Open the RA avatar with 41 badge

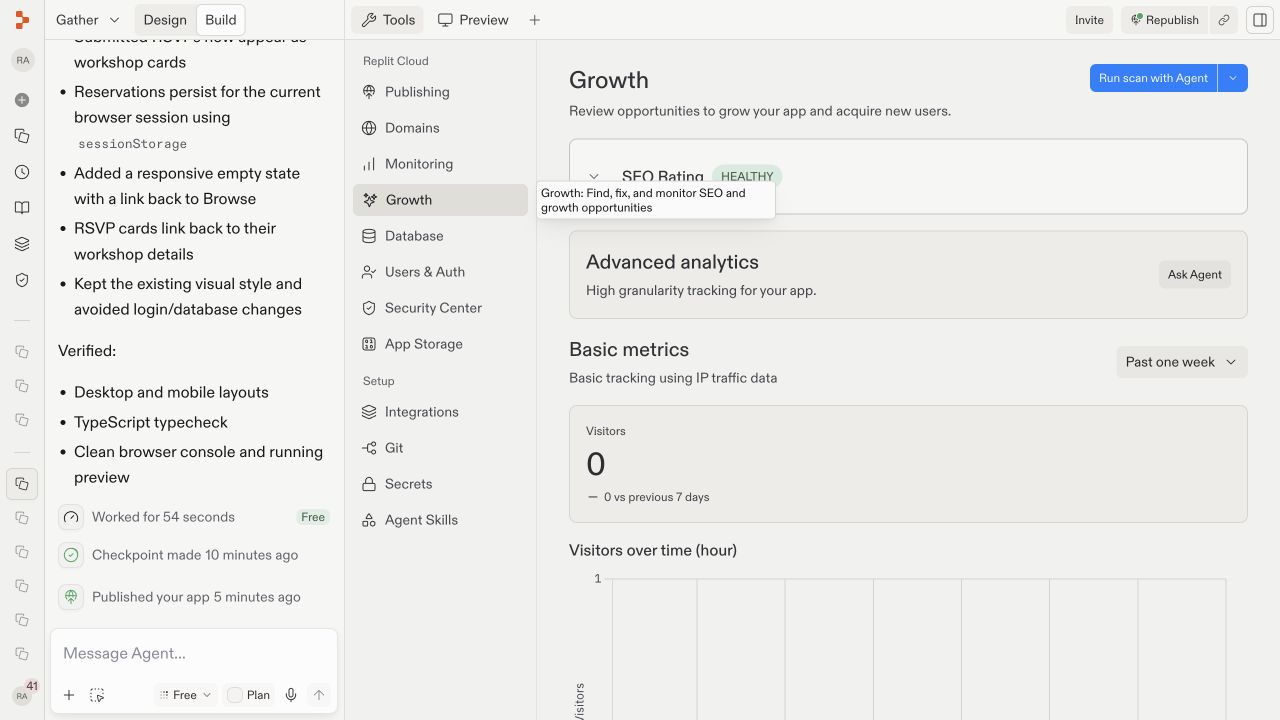tap(23, 694)
